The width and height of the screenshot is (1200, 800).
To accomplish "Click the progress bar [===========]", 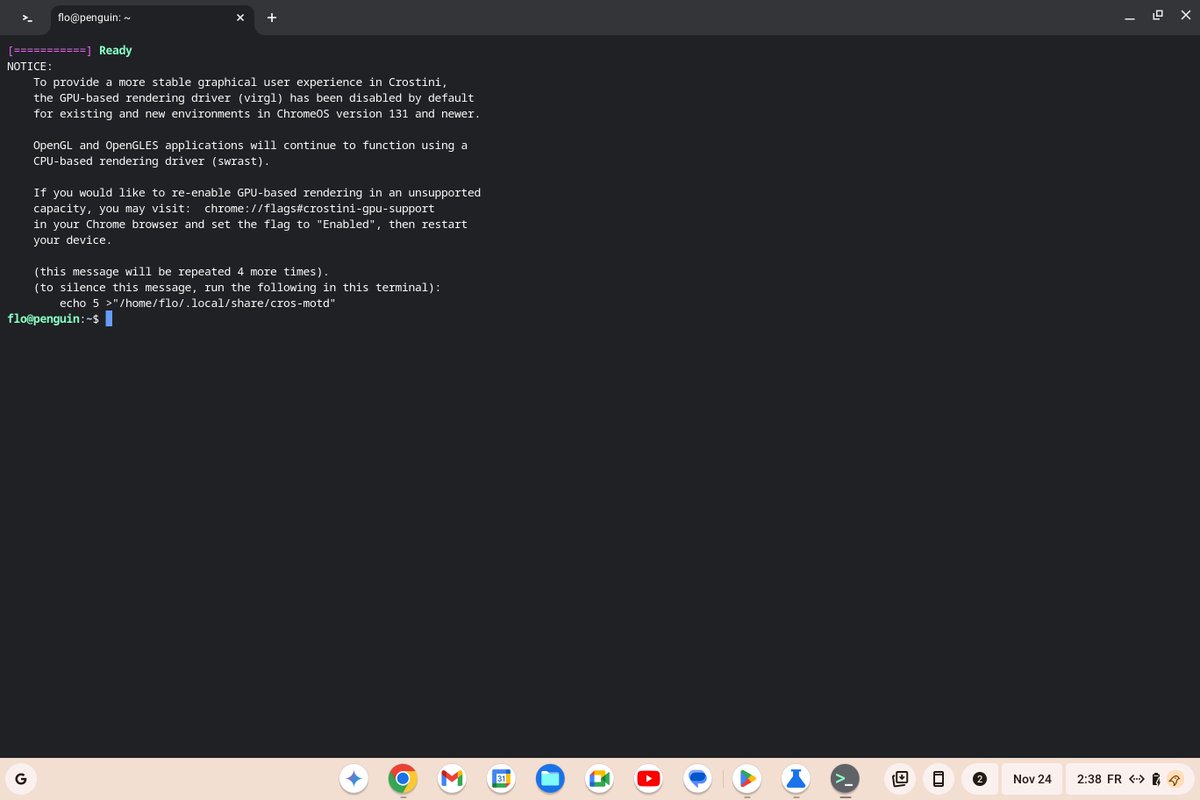I will 50,51.
